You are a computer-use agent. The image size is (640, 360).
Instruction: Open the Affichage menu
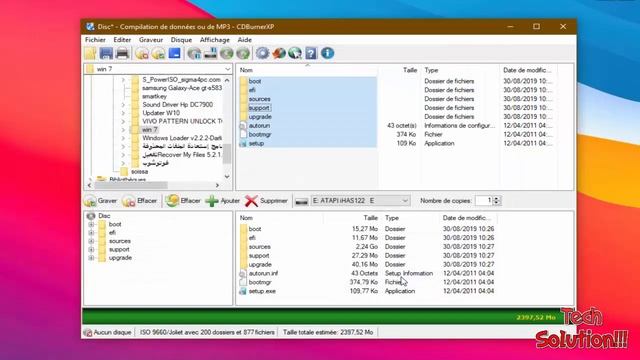point(215,40)
